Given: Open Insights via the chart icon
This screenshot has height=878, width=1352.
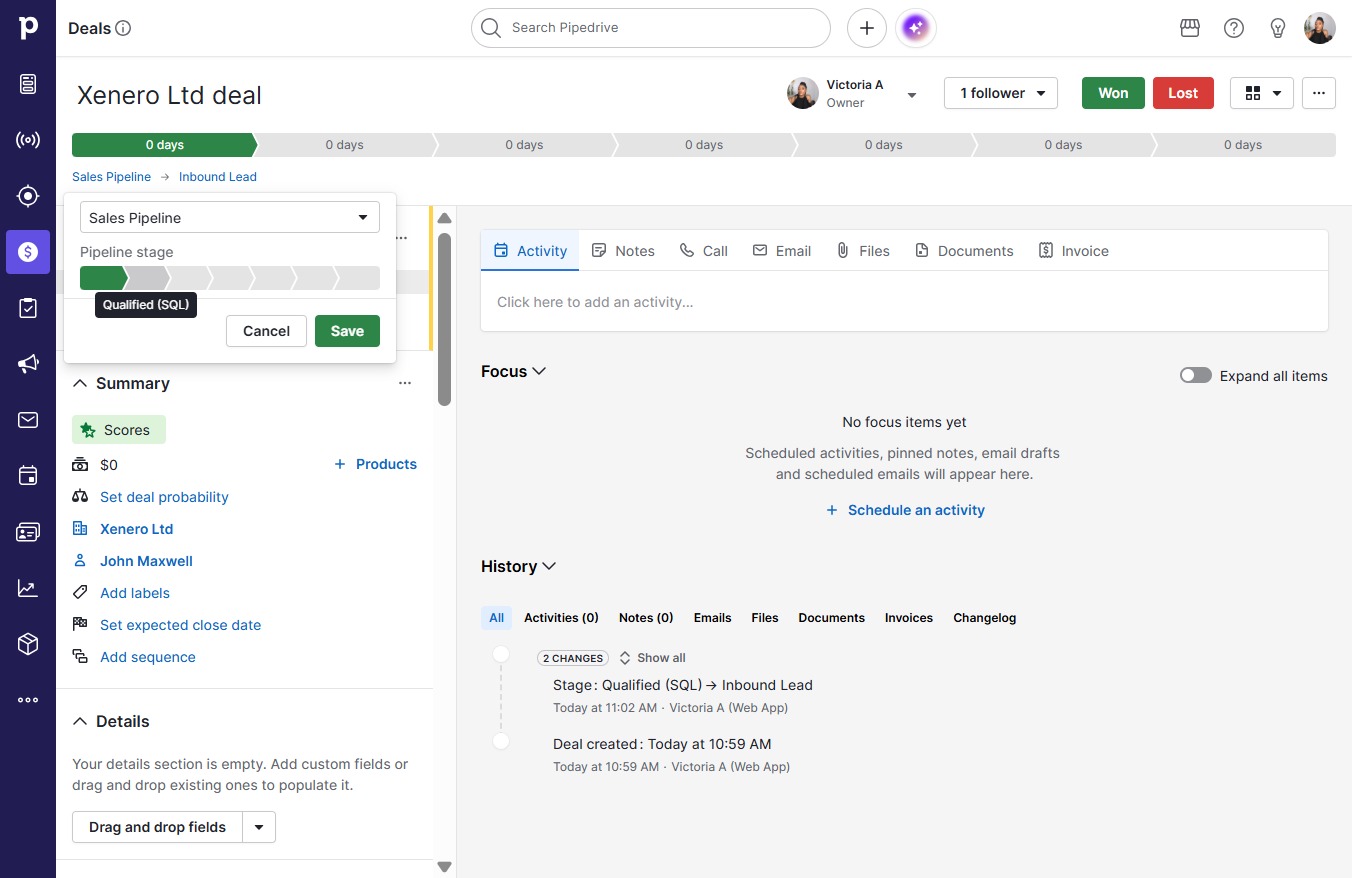Looking at the screenshot, I should (x=28, y=588).
